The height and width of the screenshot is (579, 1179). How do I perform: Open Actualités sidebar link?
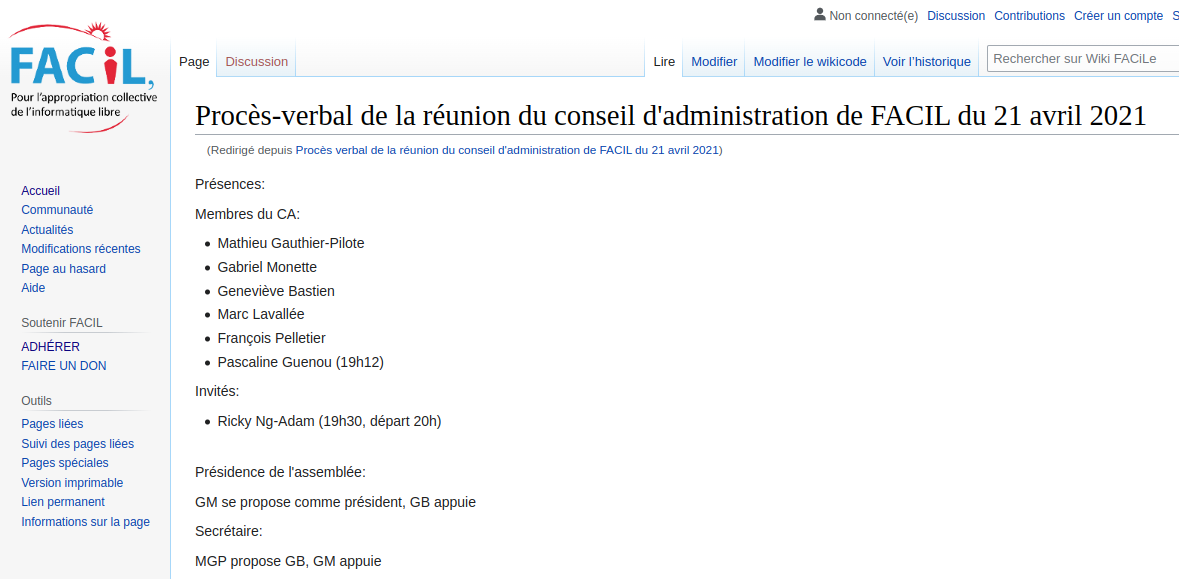47,230
